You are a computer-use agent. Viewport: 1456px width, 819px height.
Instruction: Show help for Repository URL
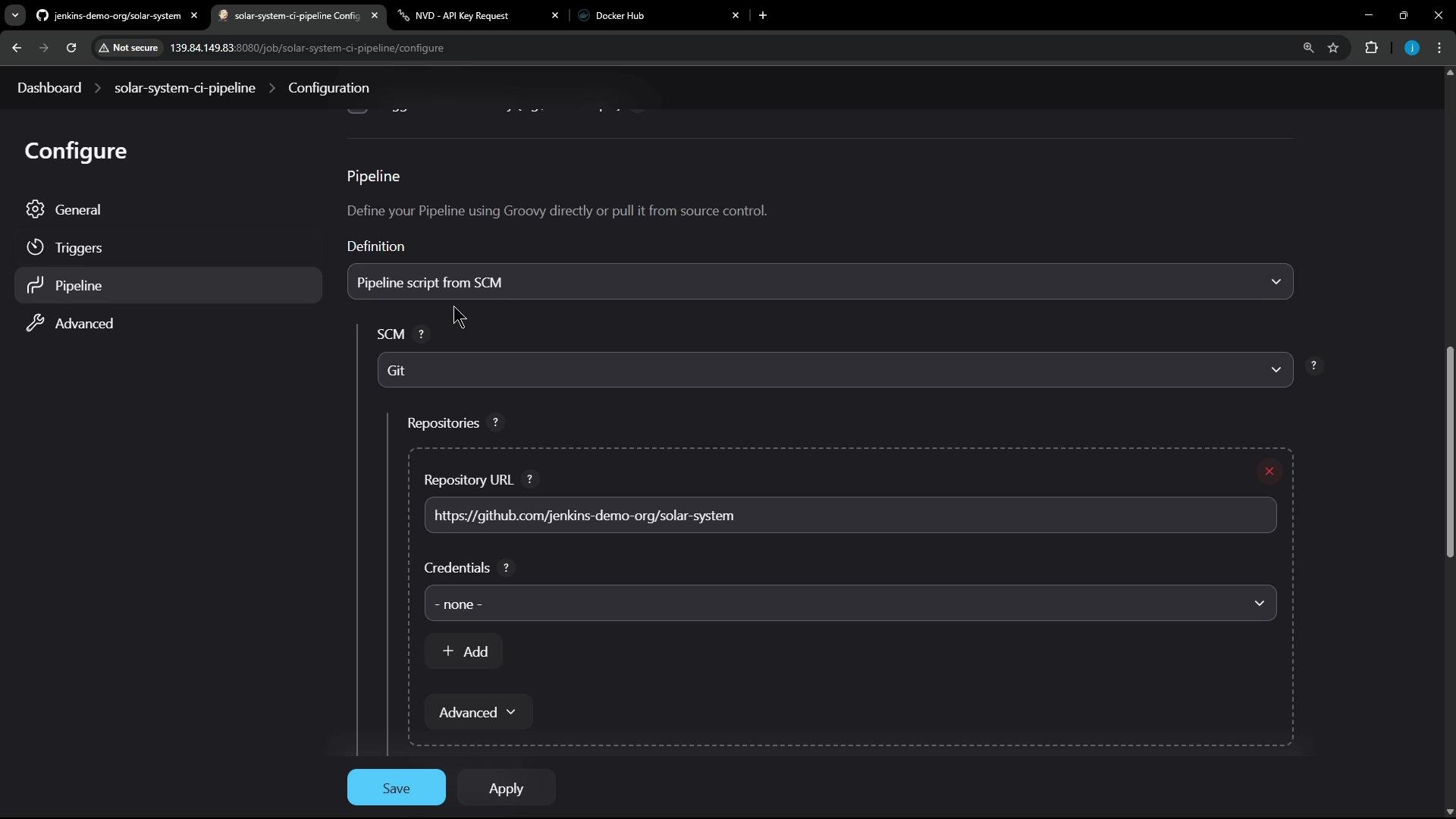(x=529, y=480)
